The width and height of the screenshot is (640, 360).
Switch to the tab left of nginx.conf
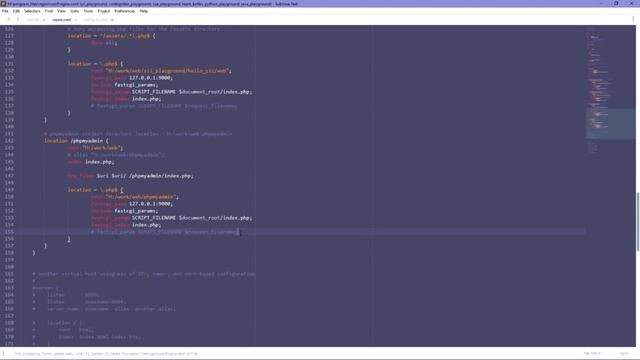pos(33,20)
